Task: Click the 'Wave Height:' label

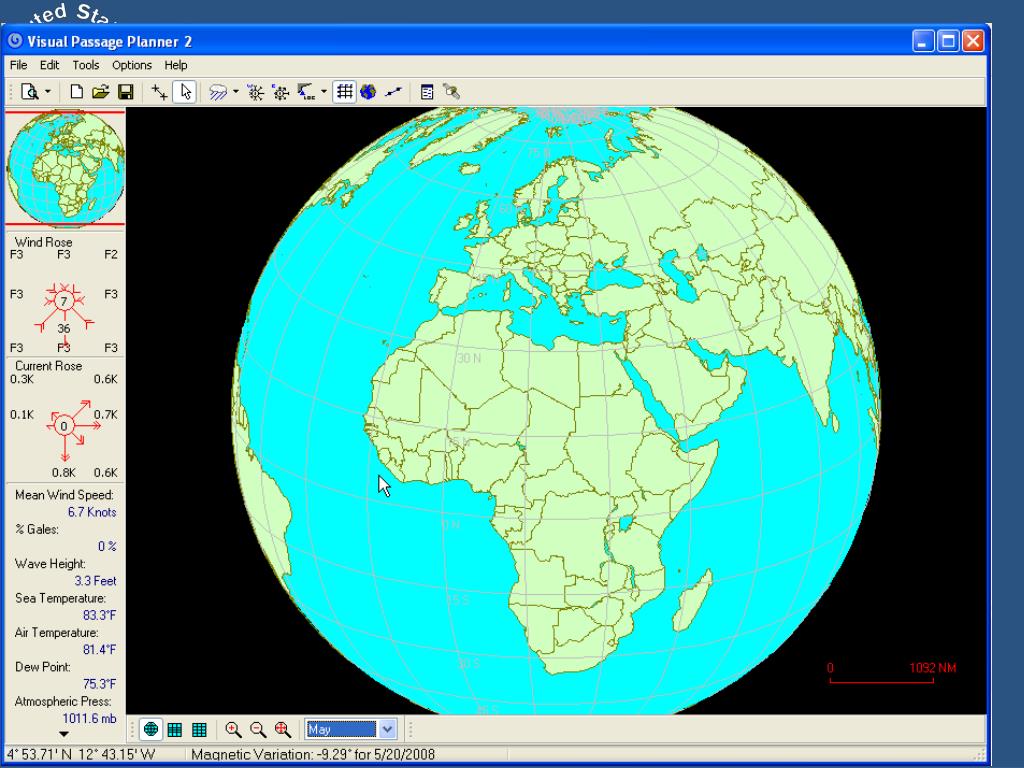Action: click(x=50, y=564)
